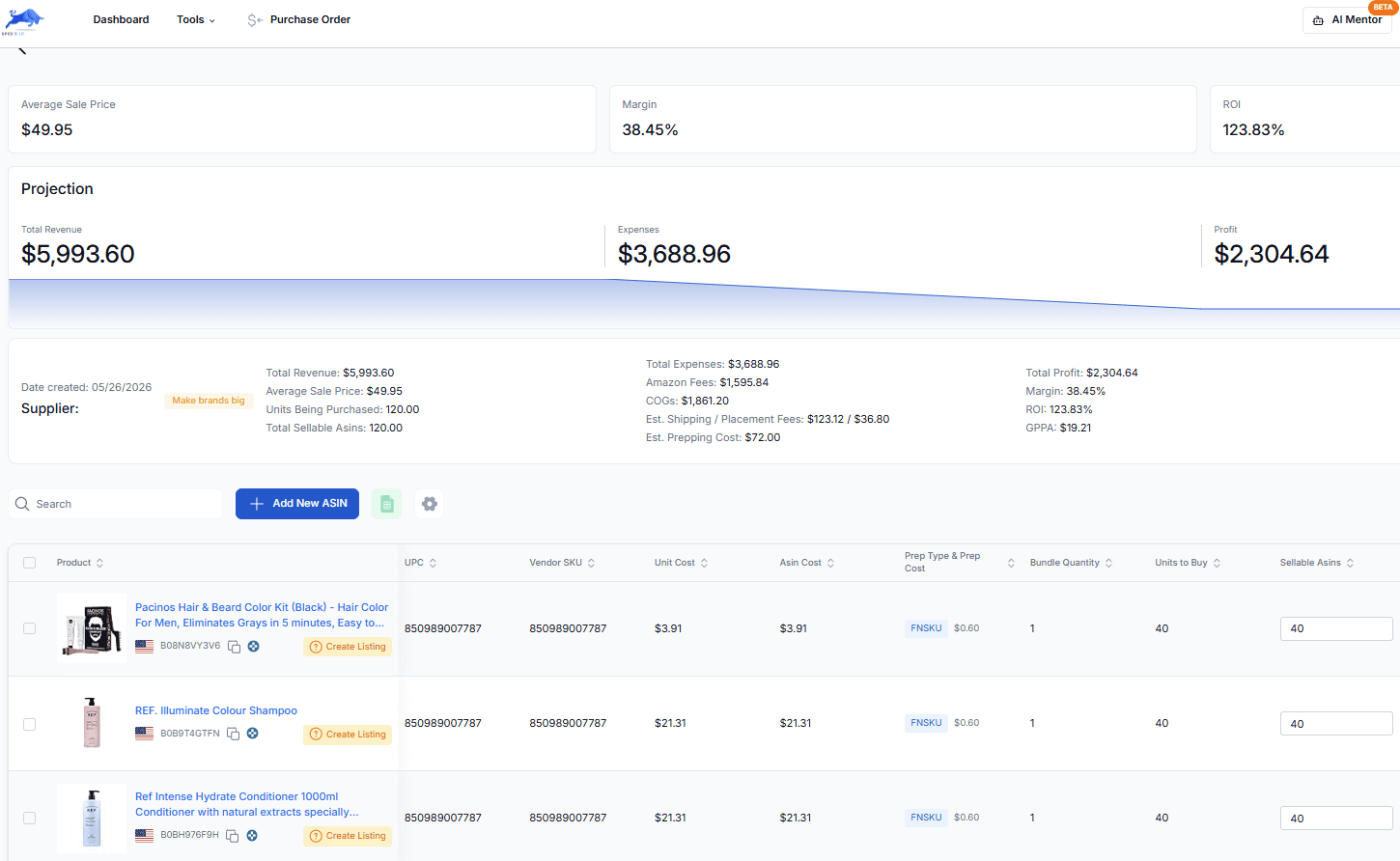Click the dollar icon beside Purchase Order
Screen dimensions: 1400x861
coord(255,20)
